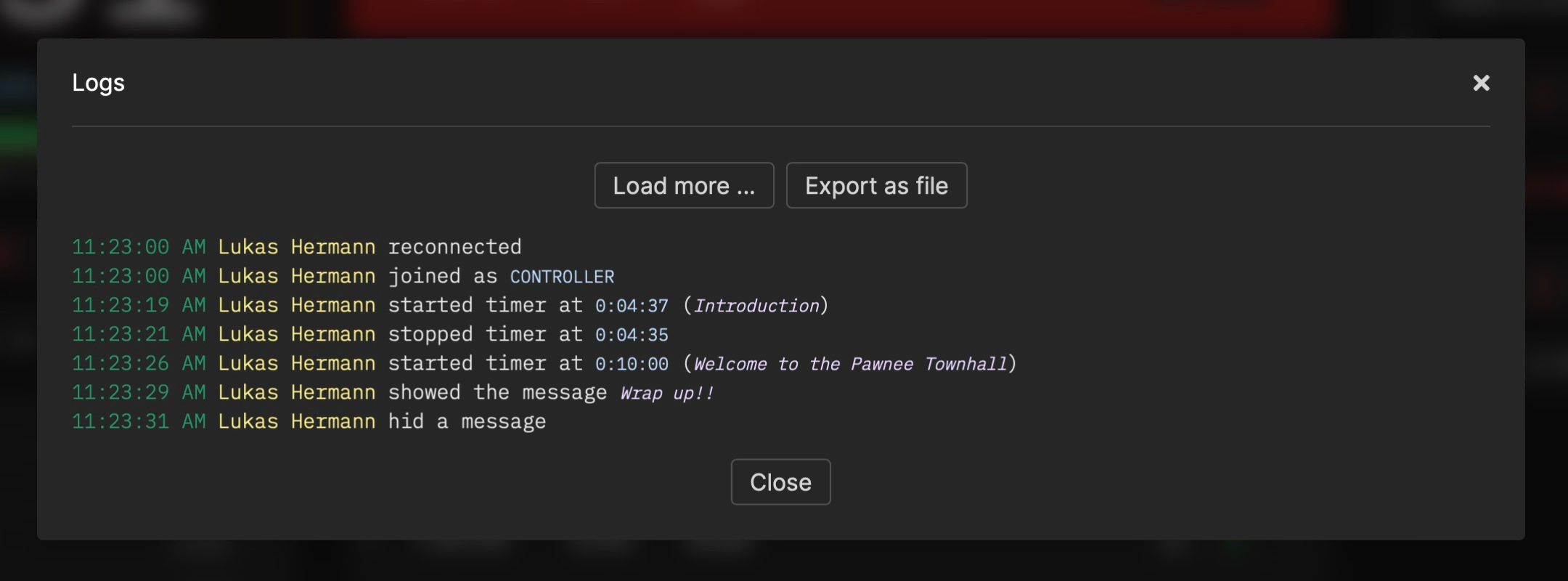
Task: Click the 0:04:37 start time value
Action: click(631, 305)
